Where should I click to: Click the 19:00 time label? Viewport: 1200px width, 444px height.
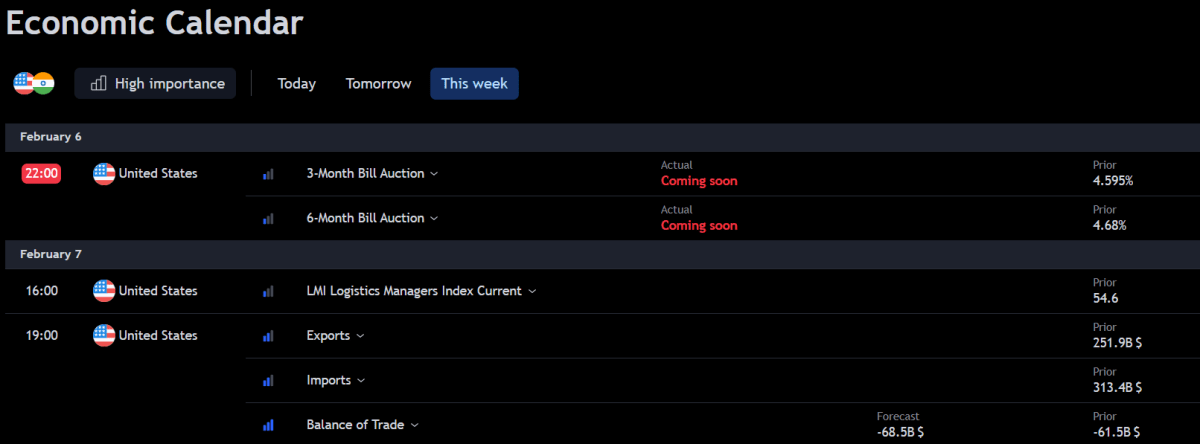[41, 335]
